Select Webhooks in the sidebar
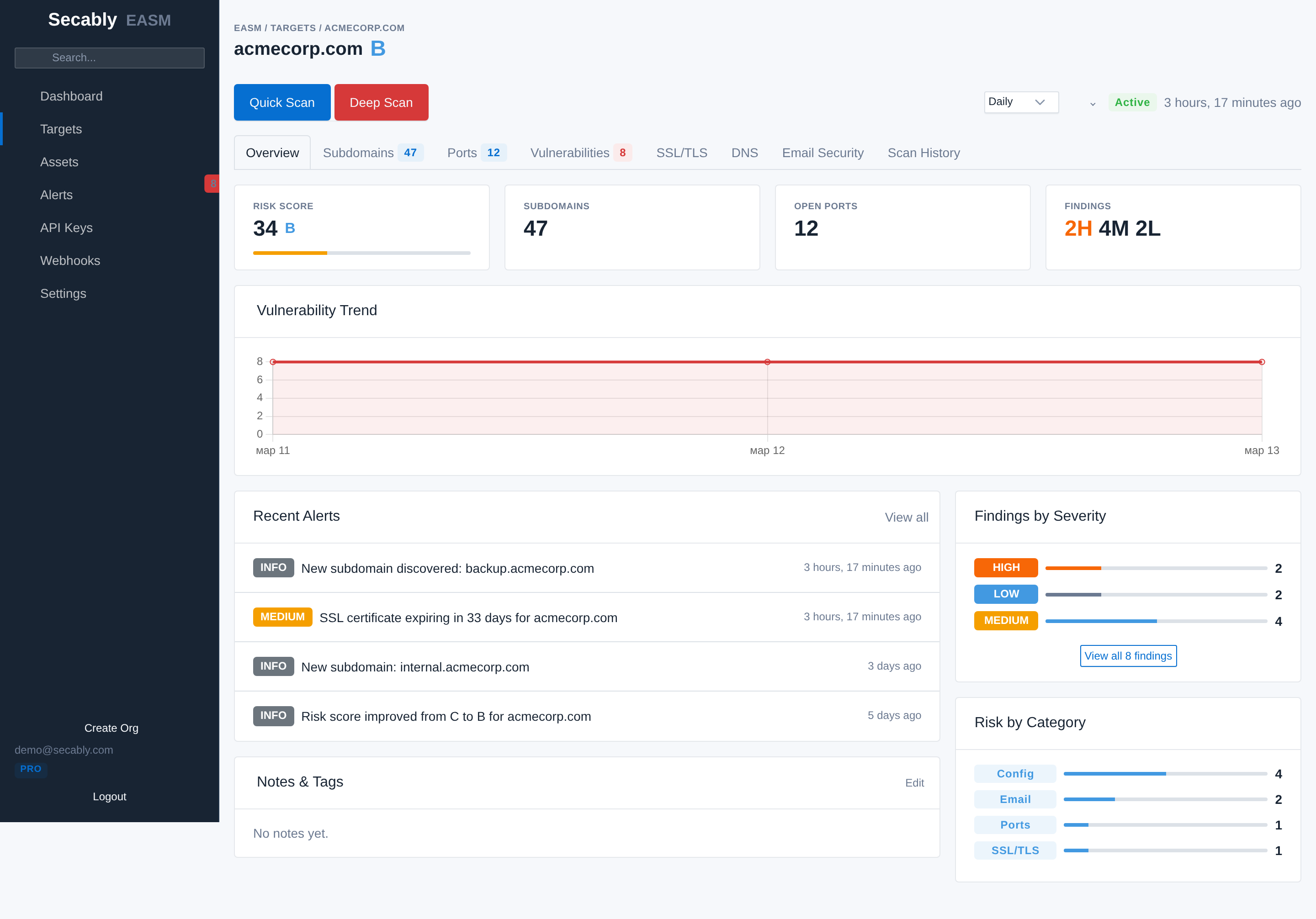1316x919 pixels. point(70,261)
